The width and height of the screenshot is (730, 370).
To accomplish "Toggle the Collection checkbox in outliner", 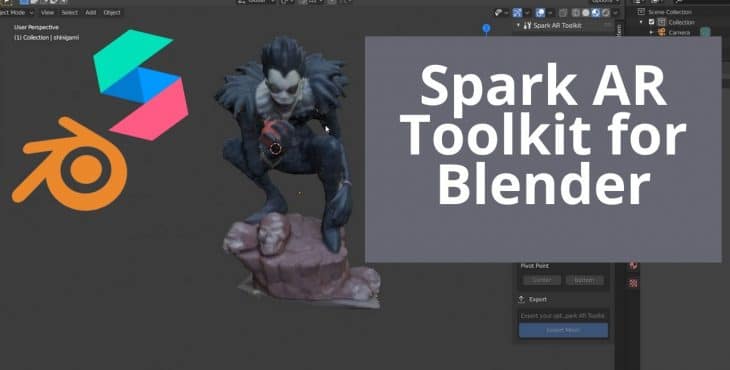I will pyautogui.click(x=651, y=22).
